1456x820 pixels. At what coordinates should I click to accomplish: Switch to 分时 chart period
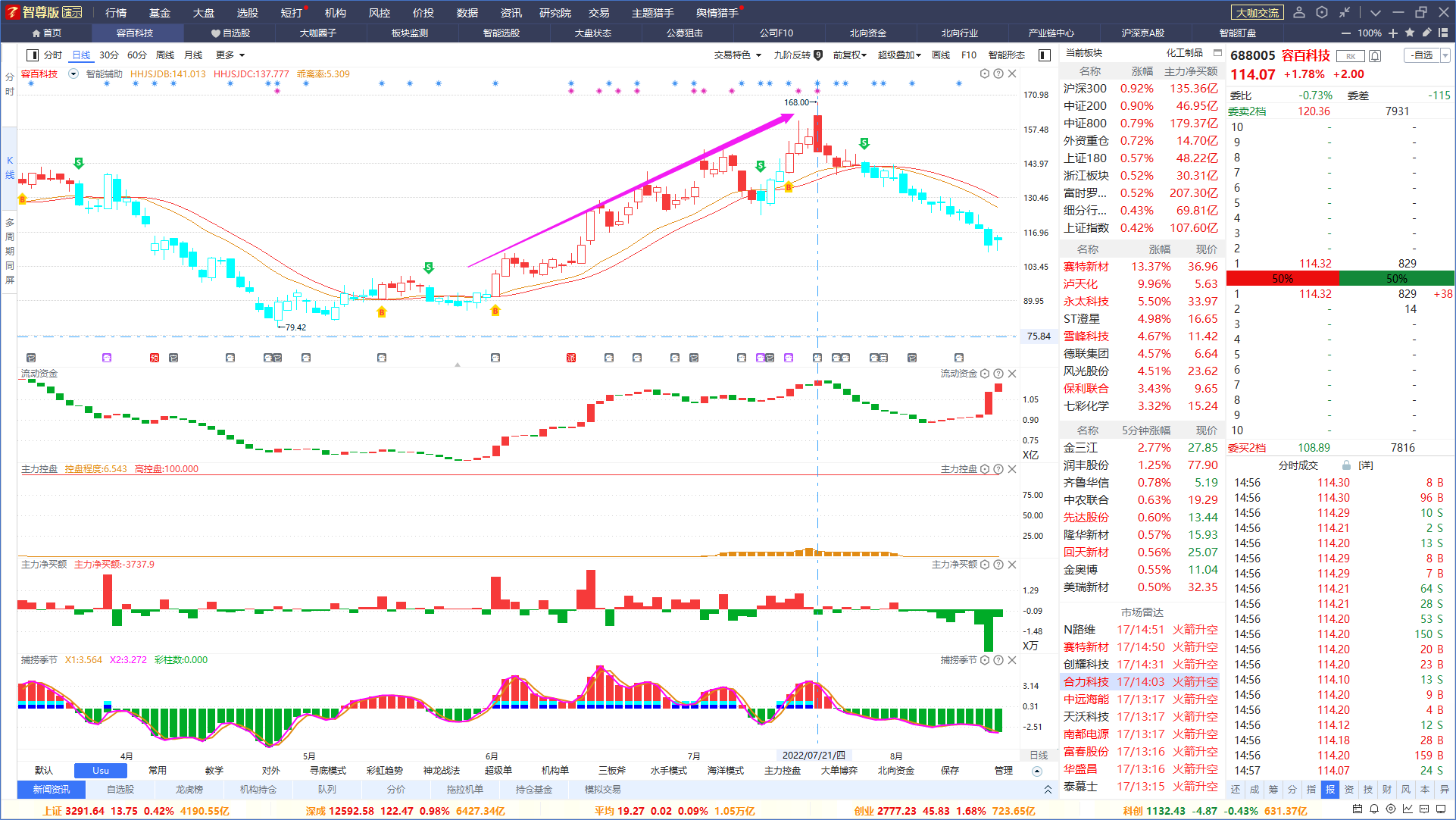click(53, 55)
